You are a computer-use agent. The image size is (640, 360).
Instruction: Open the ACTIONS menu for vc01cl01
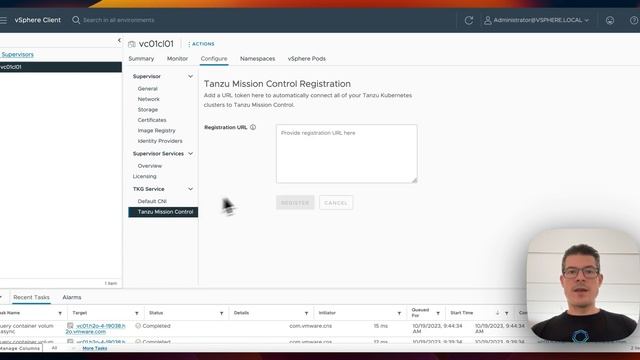pos(201,44)
